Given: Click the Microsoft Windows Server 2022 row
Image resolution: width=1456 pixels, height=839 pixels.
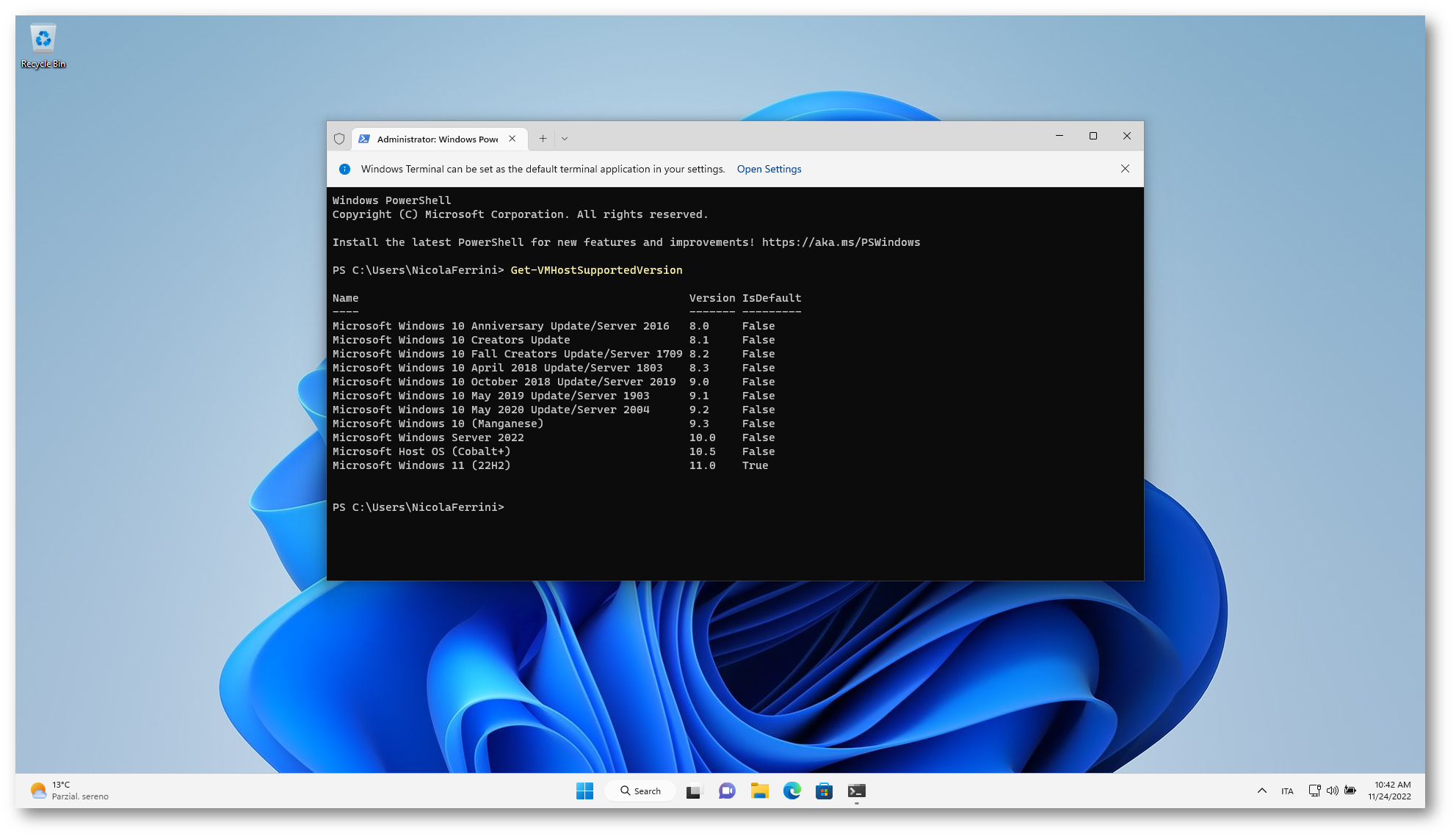Looking at the screenshot, I should tap(554, 437).
